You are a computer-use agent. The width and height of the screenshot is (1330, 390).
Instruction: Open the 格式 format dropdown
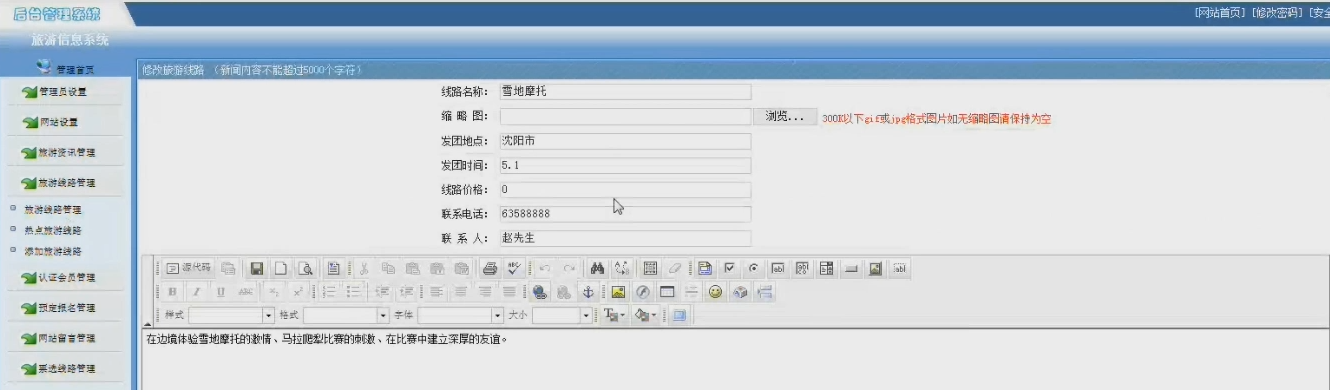(x=346, y=315)
